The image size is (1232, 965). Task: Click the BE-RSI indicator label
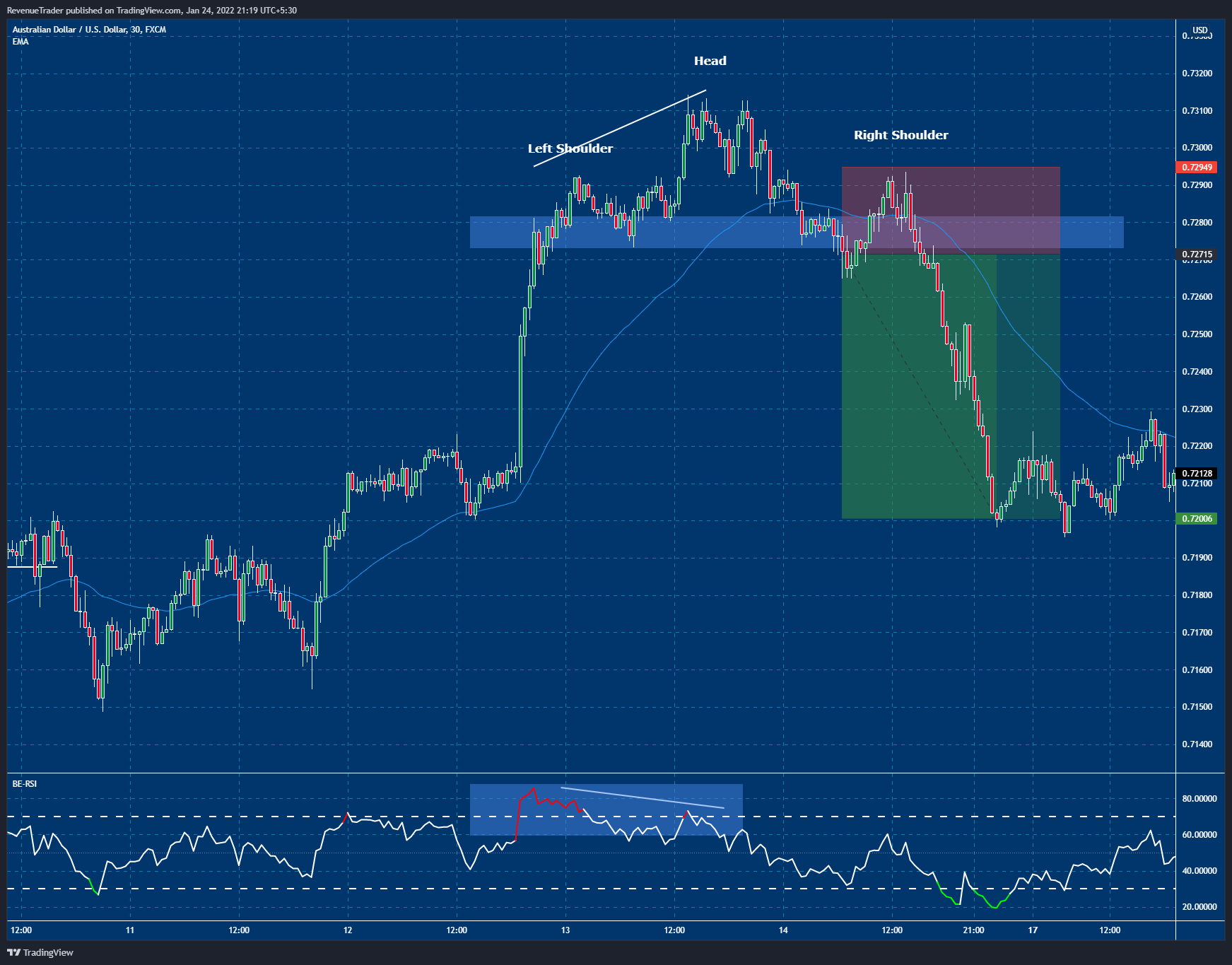coord(25,784)
